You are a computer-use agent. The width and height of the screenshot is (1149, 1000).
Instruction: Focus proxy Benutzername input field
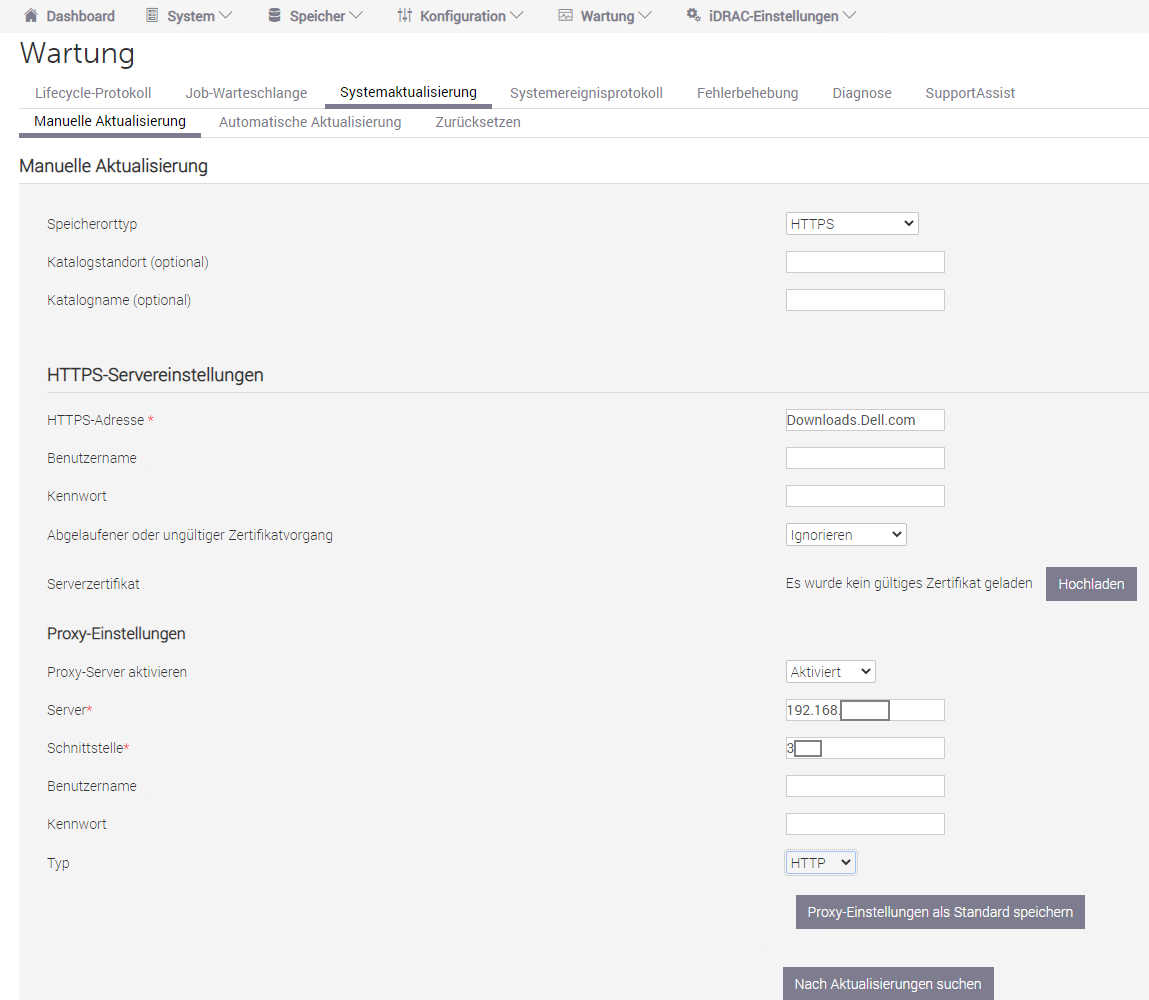[865, 786]
